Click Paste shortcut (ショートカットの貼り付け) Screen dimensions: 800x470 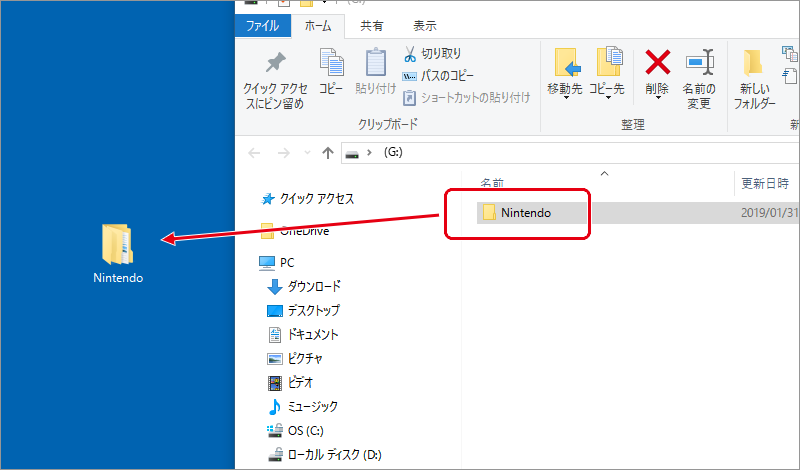(x=466, y=98)
